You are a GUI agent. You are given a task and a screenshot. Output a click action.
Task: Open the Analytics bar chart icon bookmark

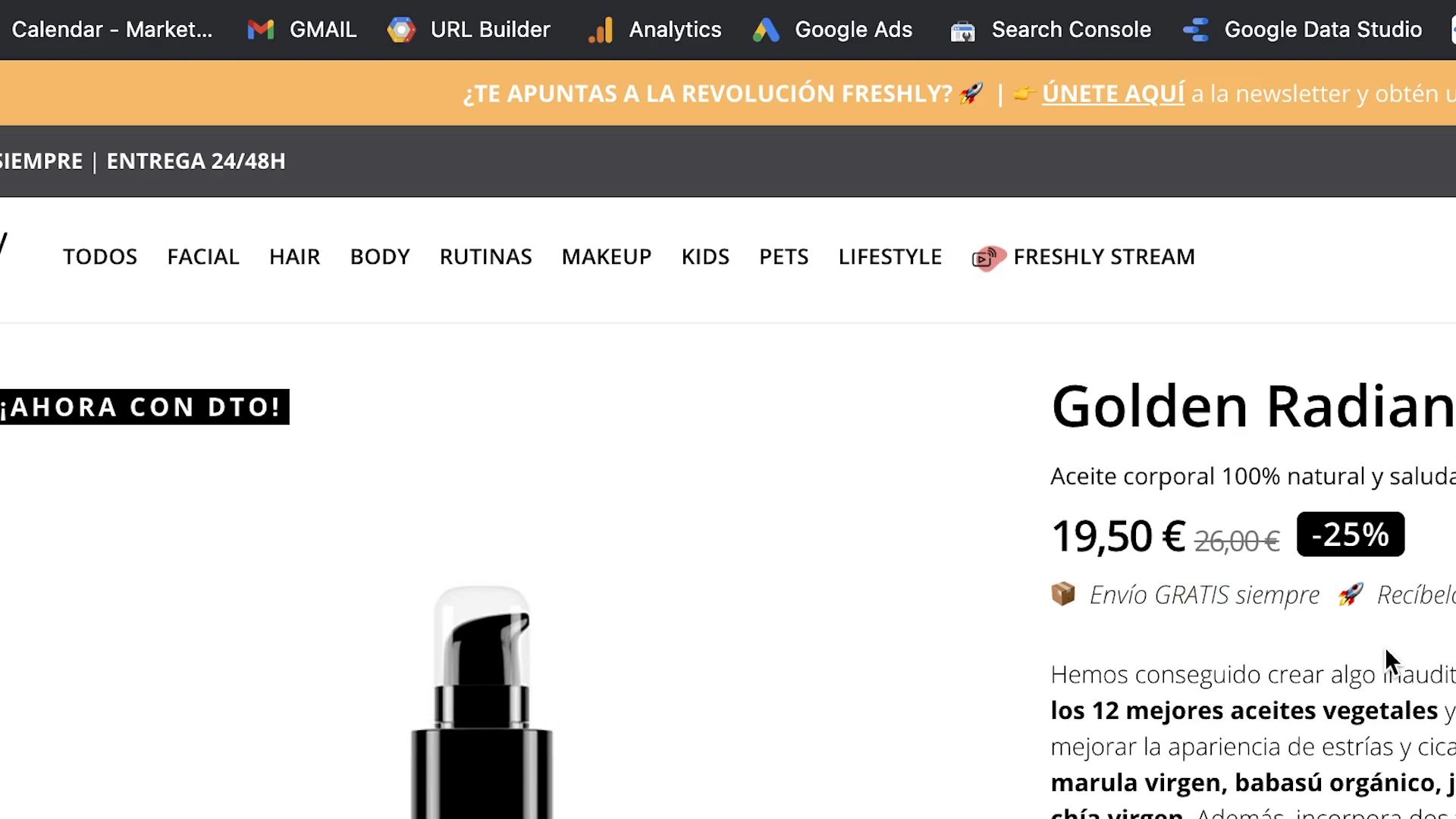[x=601, y=30]
